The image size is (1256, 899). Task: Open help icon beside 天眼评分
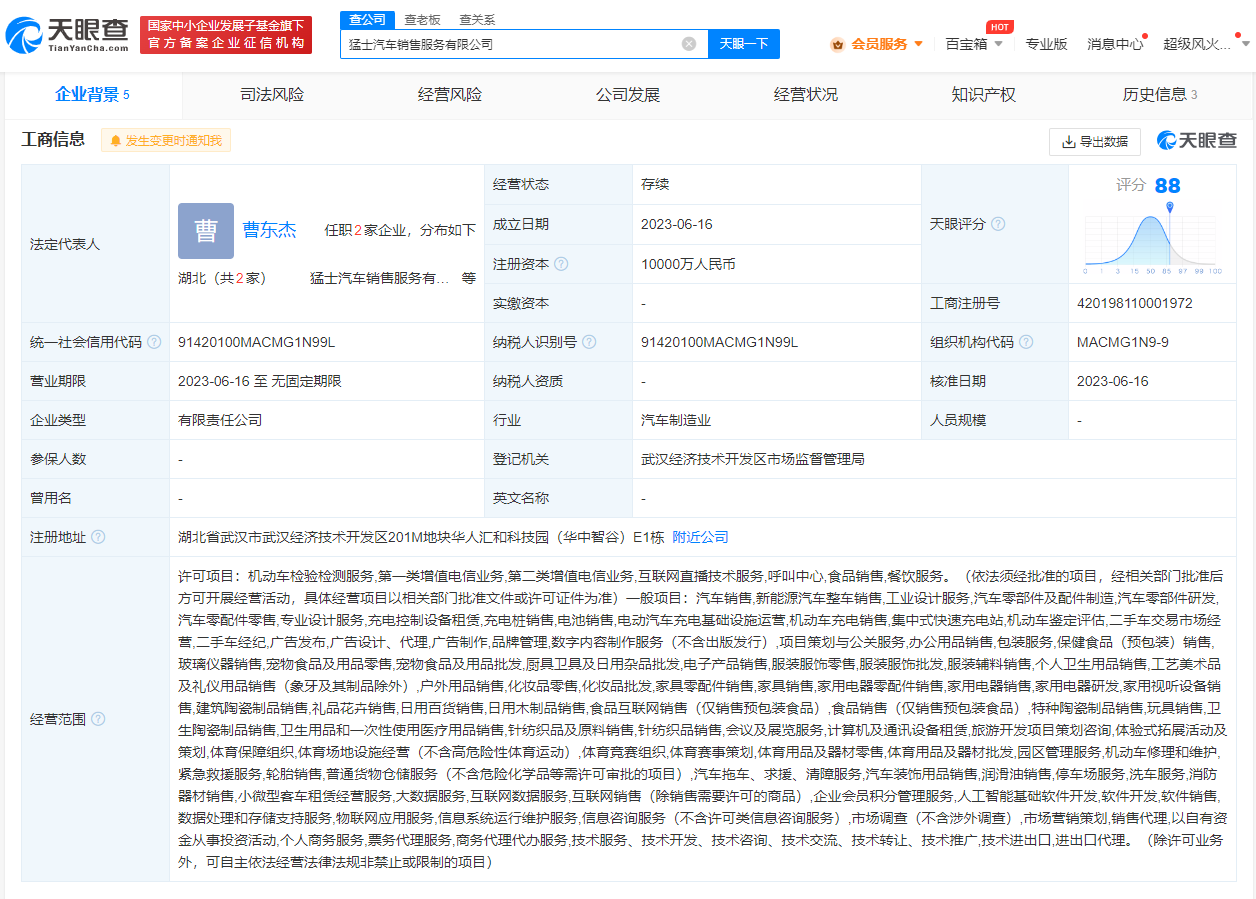[998, 224]
